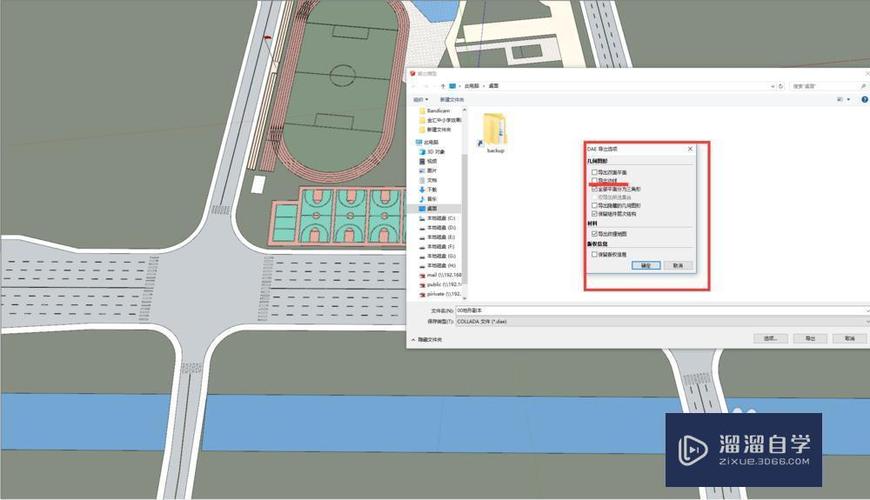The height and width of the screenshot is (500, 870).
Task: Open the help question mark icon
Action: (x=864, y=99)
